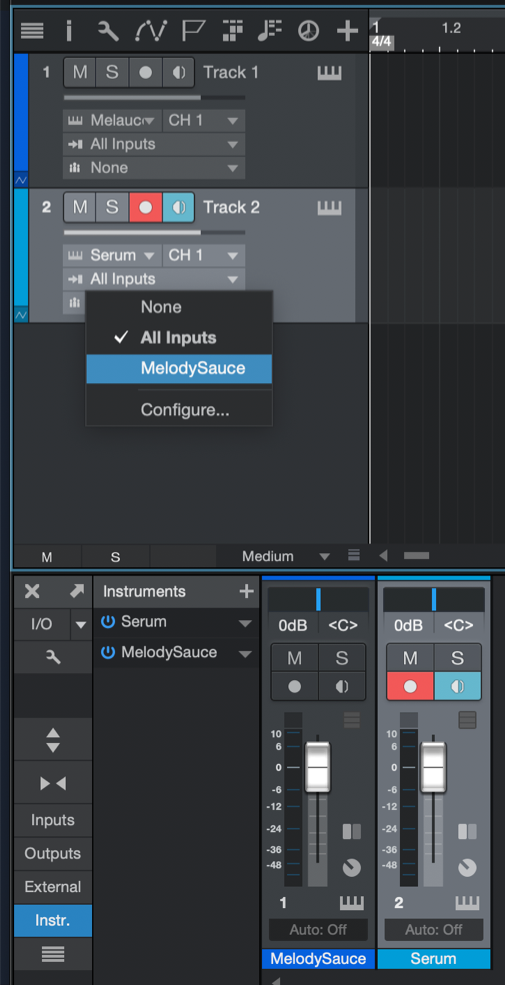Screen dimensions: 505x985
Task: Toggle monitor on MelodySauce mixer channel
Action: pyautogui.click(x=342, y=686)
